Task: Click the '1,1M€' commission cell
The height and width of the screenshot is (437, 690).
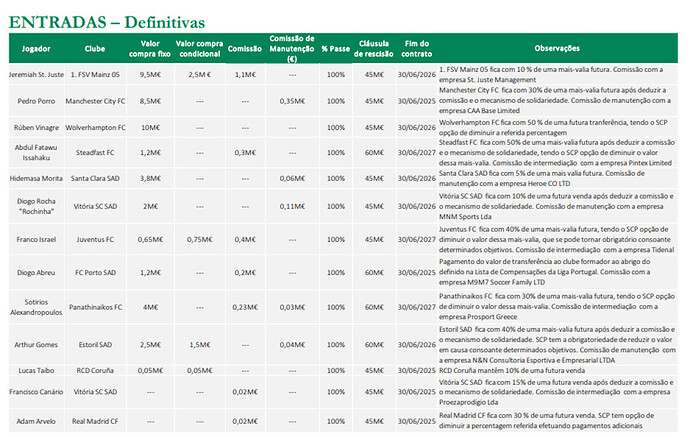Action: tap(245, 74)
